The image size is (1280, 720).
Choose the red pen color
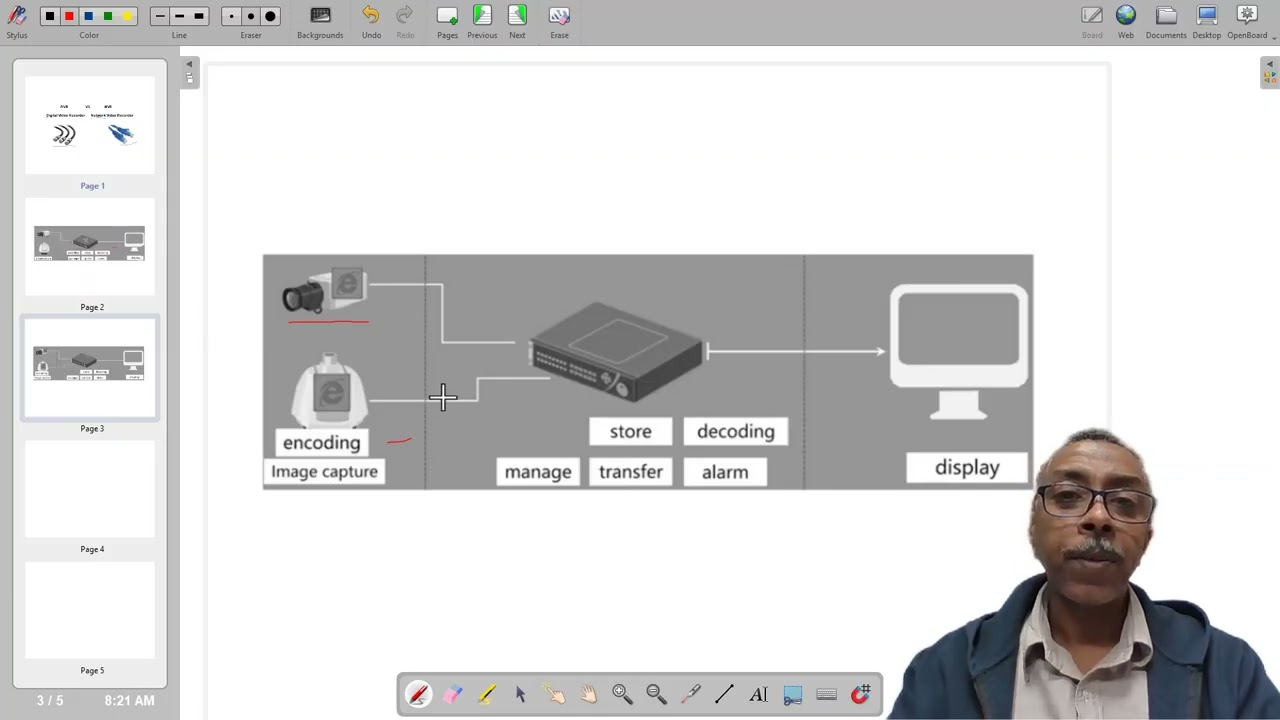[x=69, y=16]
